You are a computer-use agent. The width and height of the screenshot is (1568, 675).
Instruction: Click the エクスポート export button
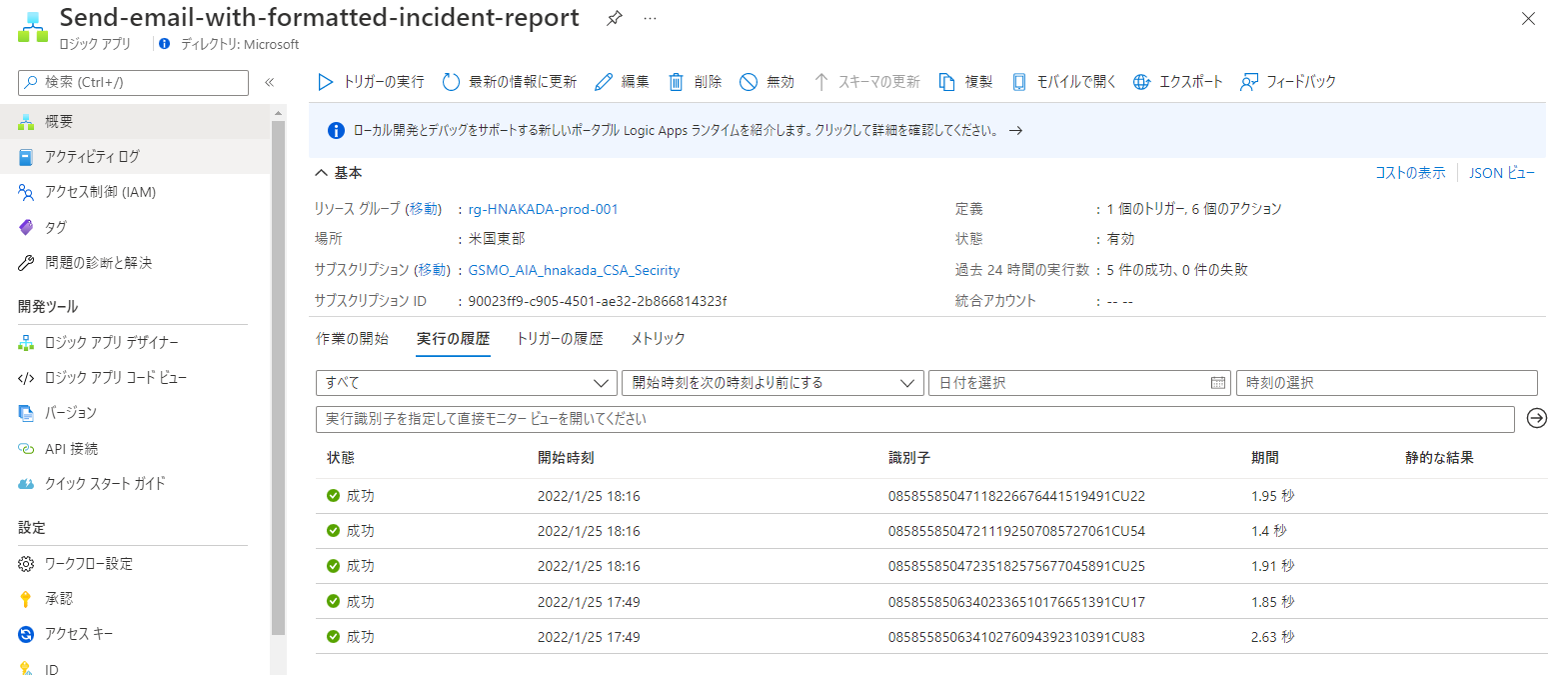click(1177, 82)
